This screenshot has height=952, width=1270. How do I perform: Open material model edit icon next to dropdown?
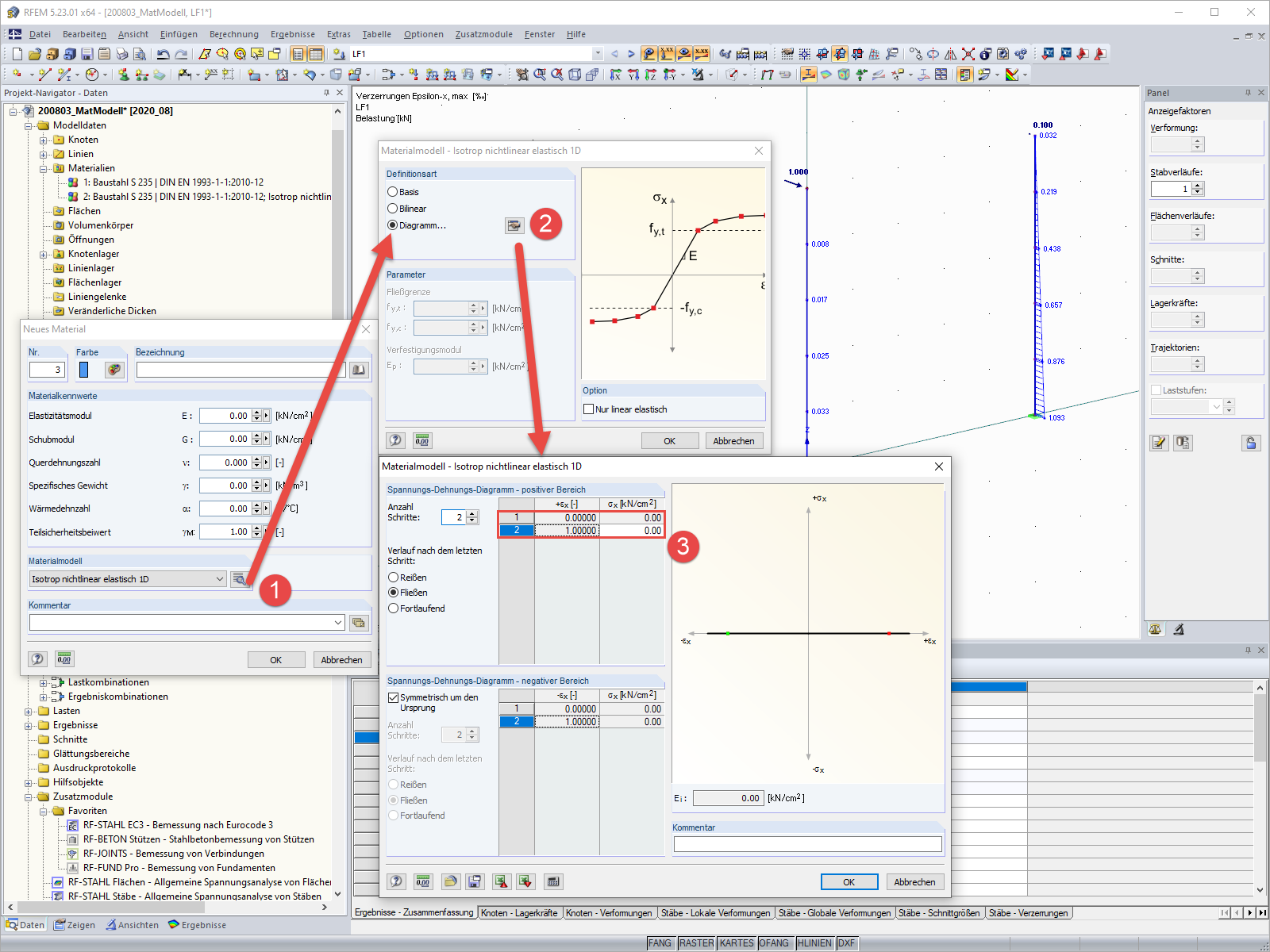[x=239, y=579]
